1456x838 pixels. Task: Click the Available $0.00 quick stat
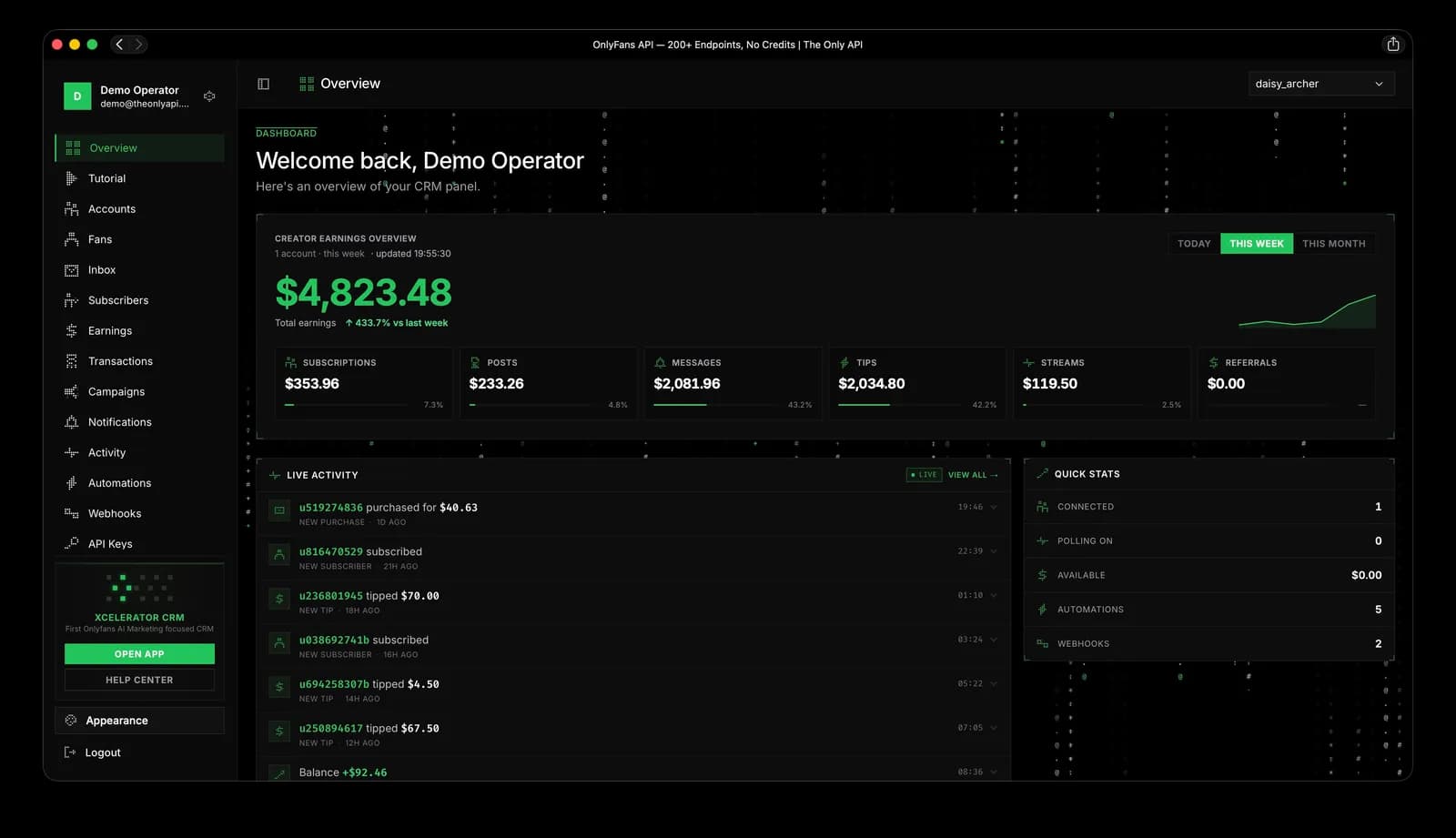point(1208,575)
